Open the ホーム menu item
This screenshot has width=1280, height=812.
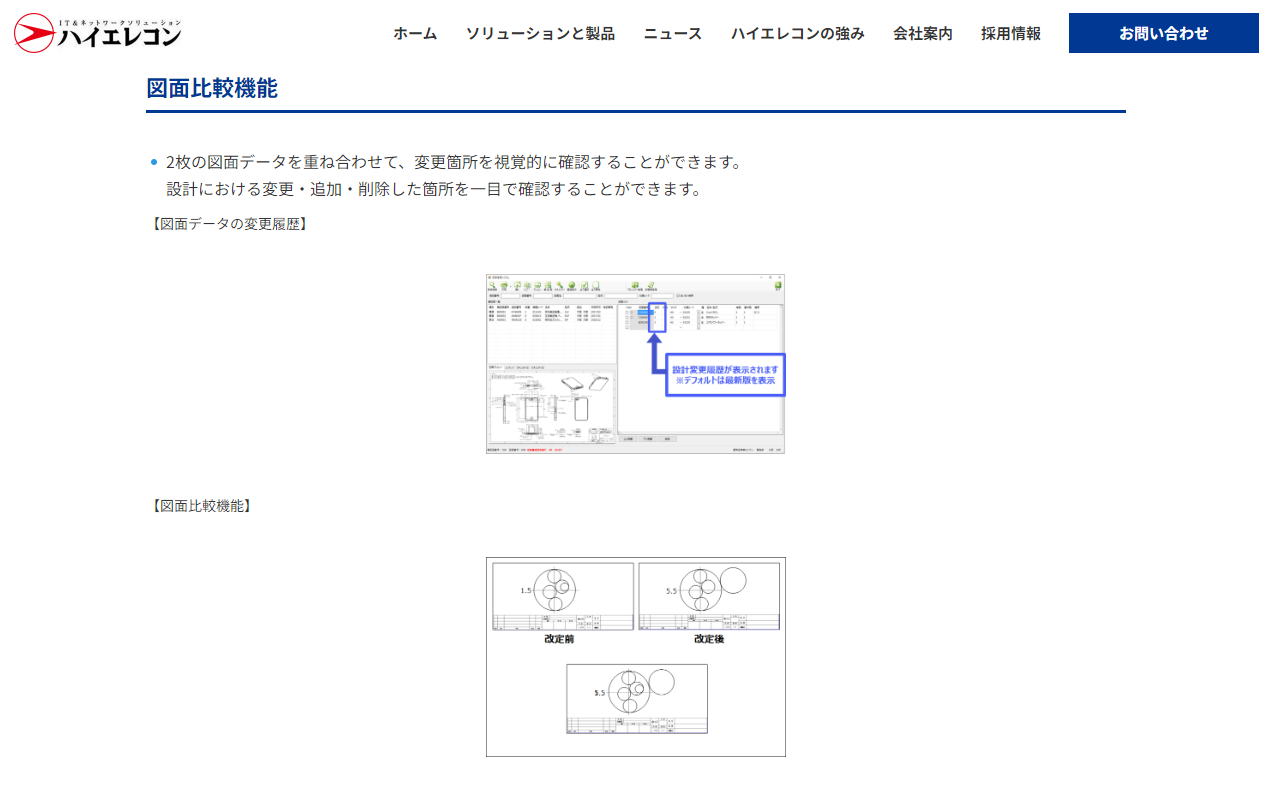coord(415,33)
